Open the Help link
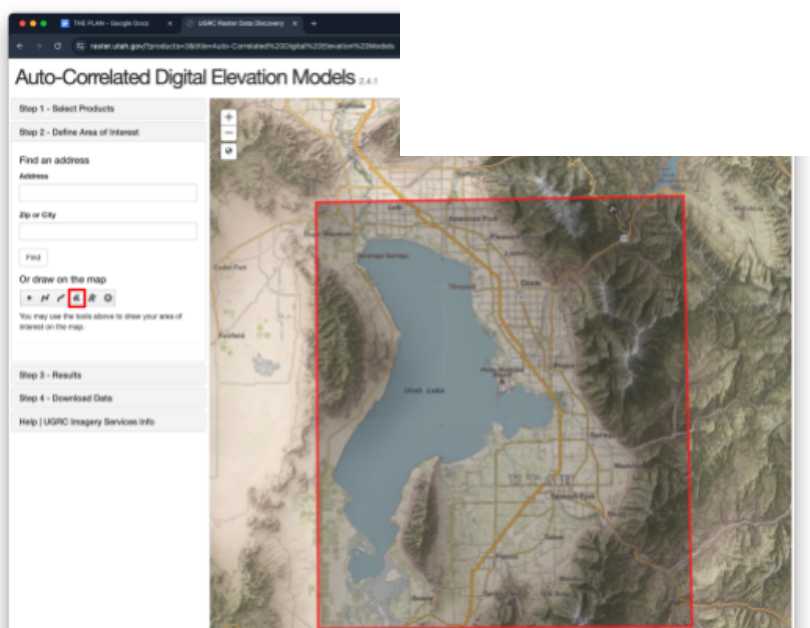This screenshot has height=628, width=810. 28,422
